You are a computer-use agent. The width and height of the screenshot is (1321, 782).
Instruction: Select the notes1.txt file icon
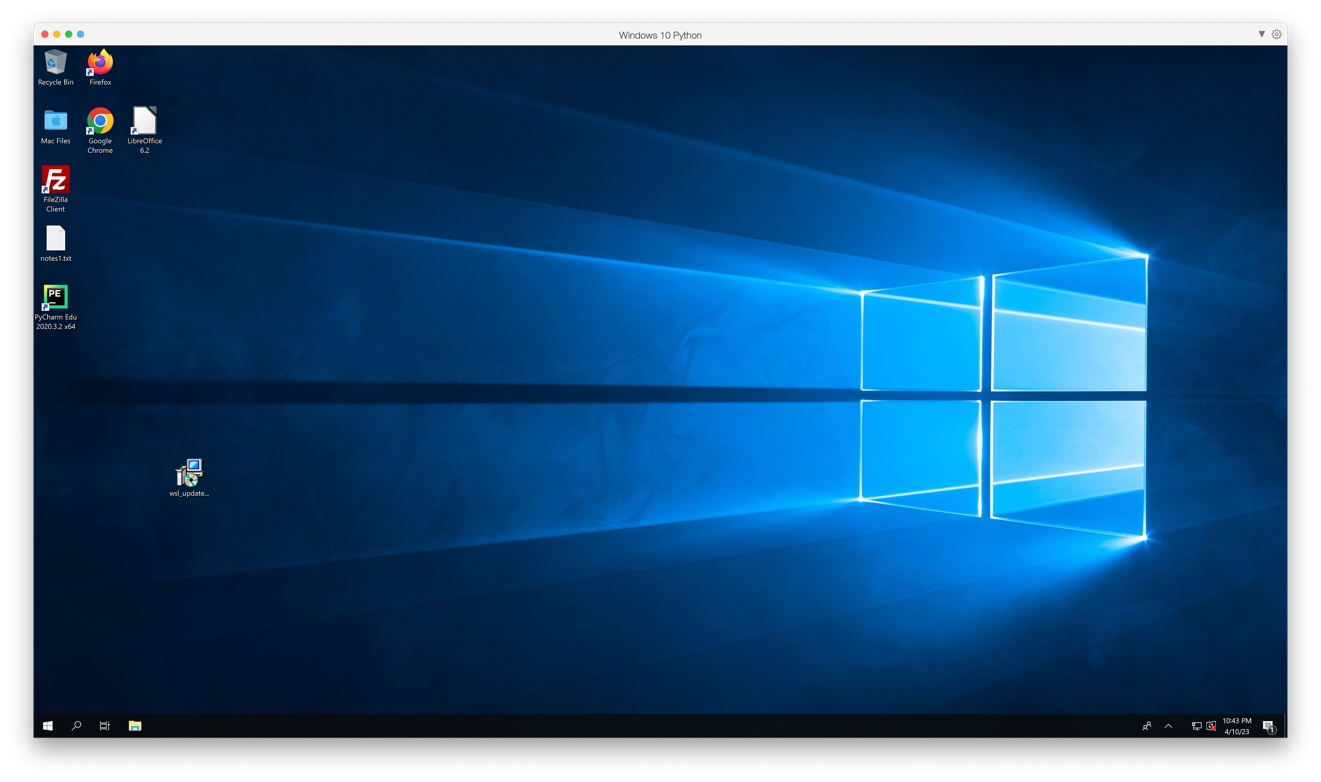tap(56, 243)
